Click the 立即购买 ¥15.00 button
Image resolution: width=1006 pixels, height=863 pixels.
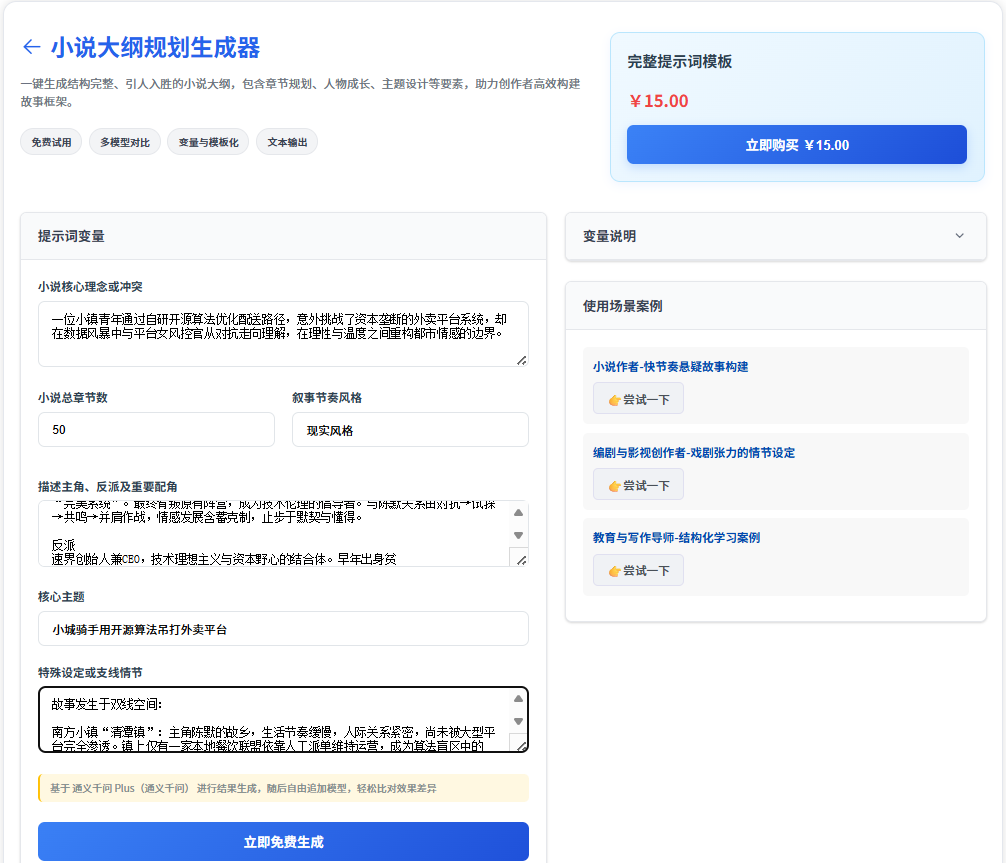click(796, 145)
